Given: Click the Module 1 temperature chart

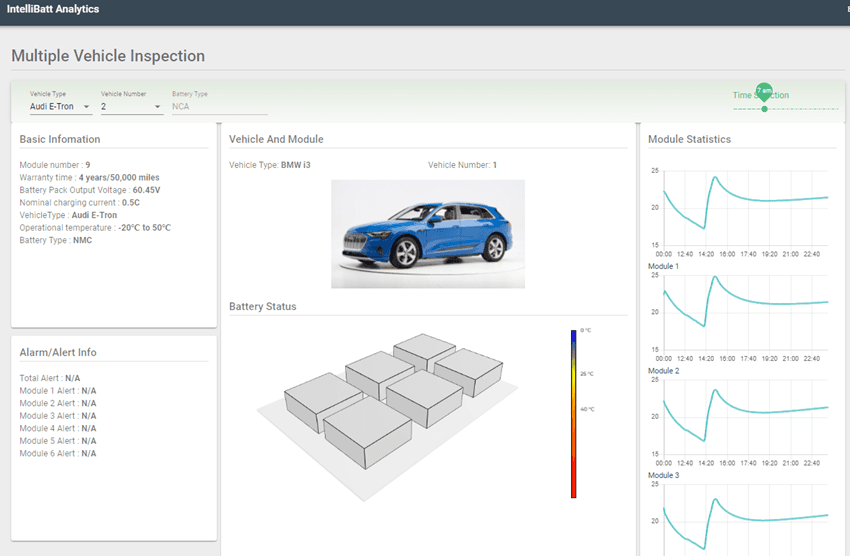Looking at the screenshot, I should [x=740, y=214].
